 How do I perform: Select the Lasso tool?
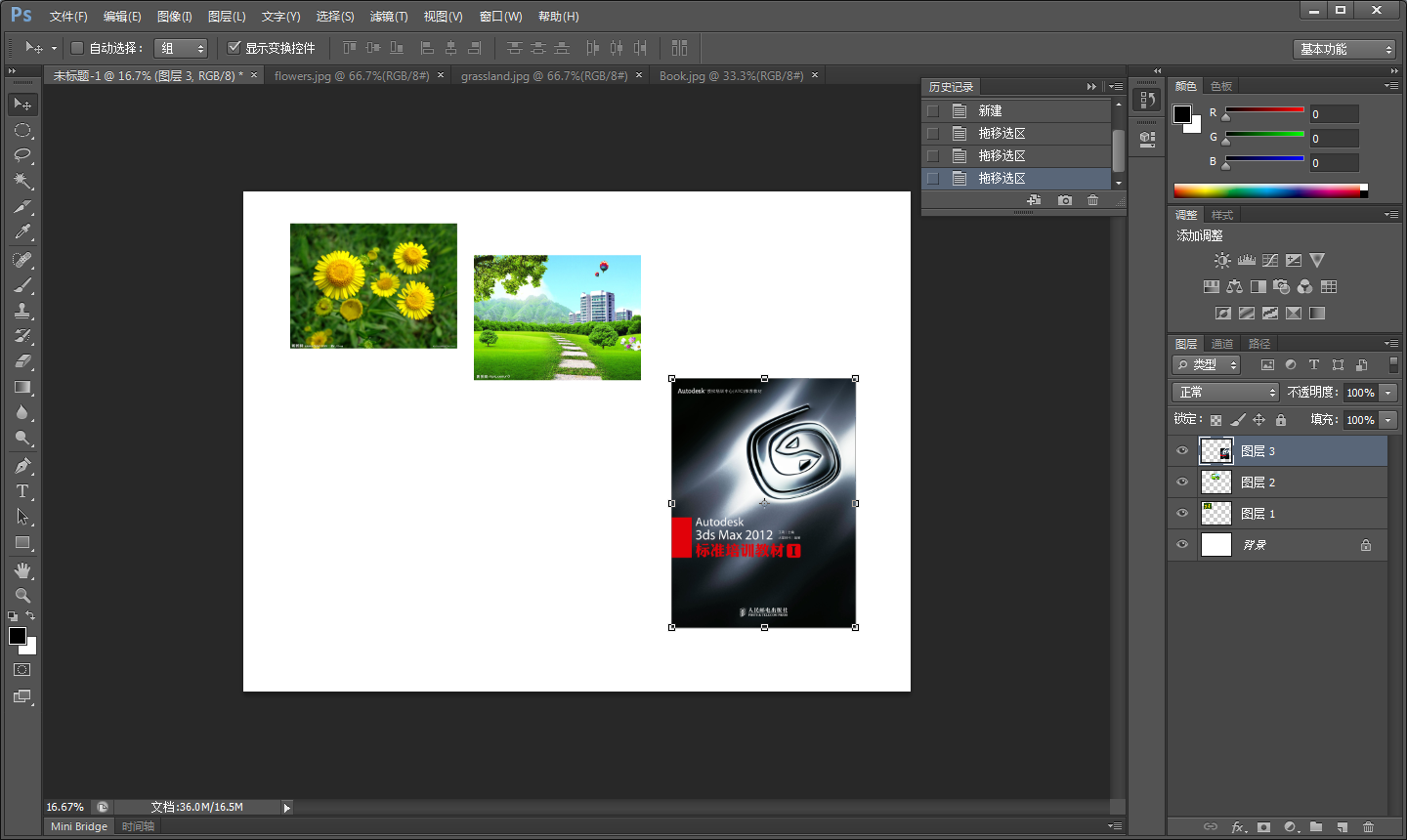point(22,155)
